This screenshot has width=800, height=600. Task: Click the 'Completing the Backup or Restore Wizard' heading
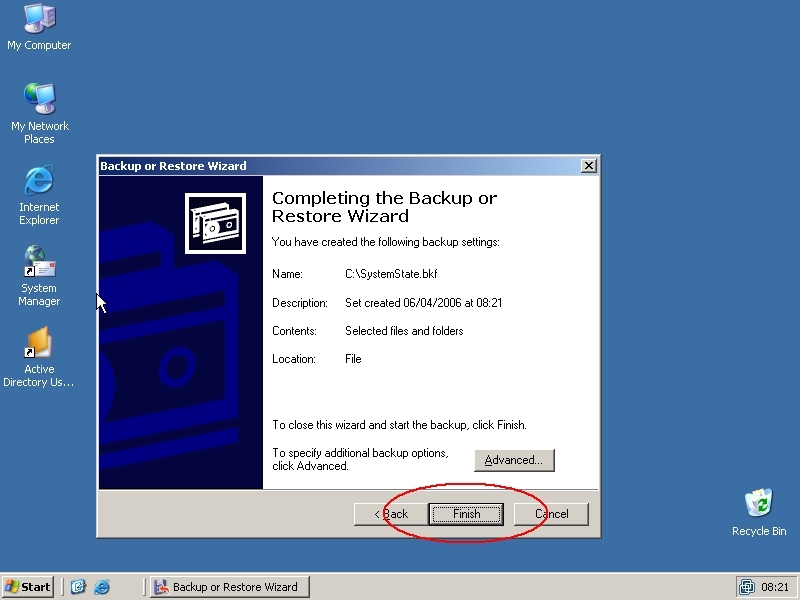click(384, 207)
